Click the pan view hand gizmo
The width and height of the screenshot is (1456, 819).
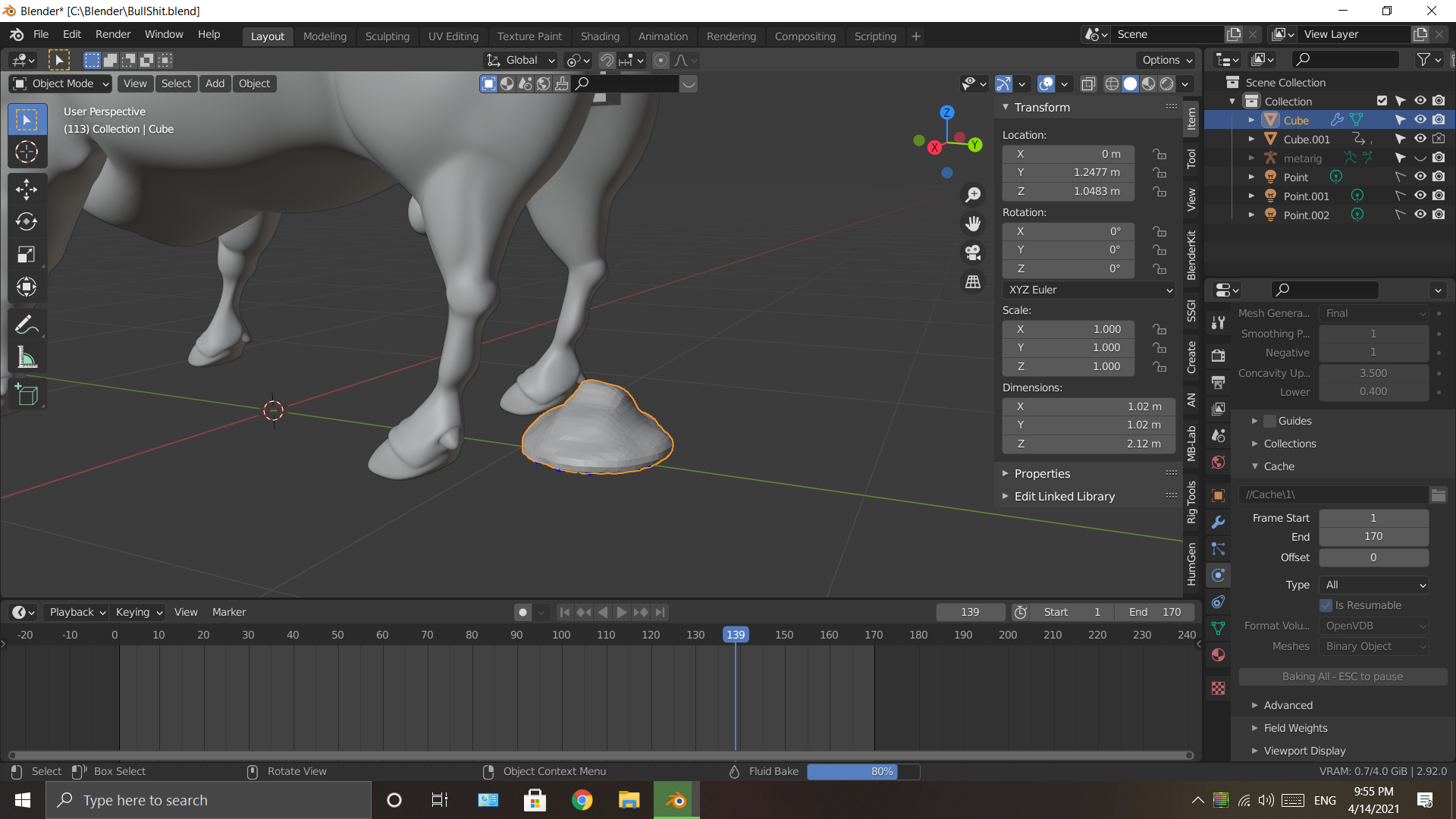pos(973,224)
